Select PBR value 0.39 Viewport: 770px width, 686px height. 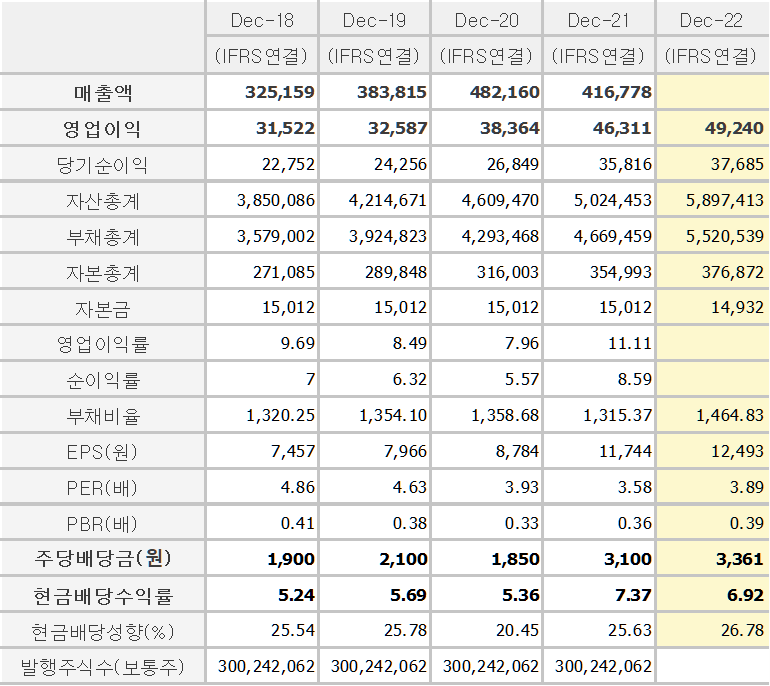746,523
